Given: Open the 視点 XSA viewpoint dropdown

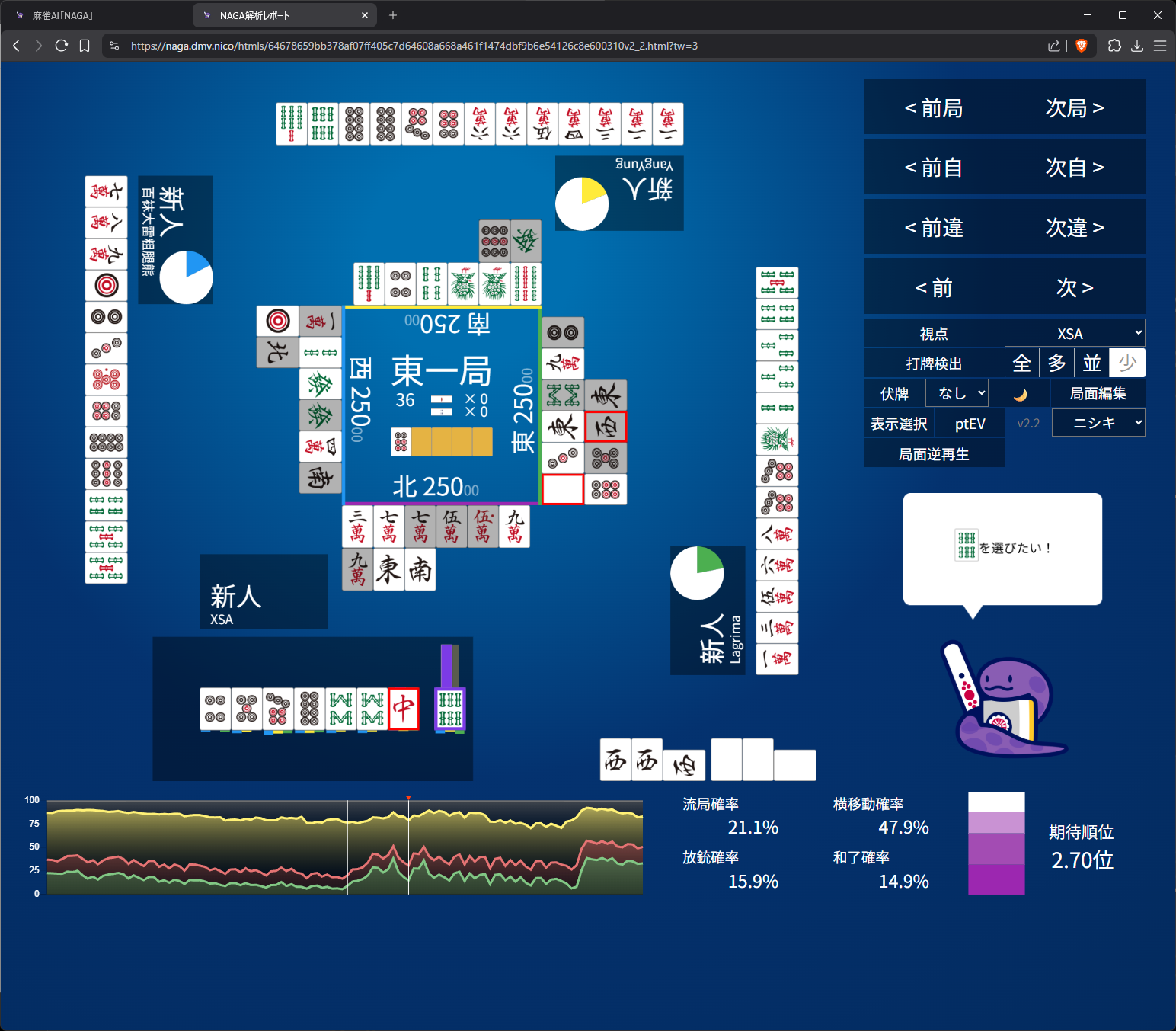Looking at the screenshot, I should [x=1074, y=334].
